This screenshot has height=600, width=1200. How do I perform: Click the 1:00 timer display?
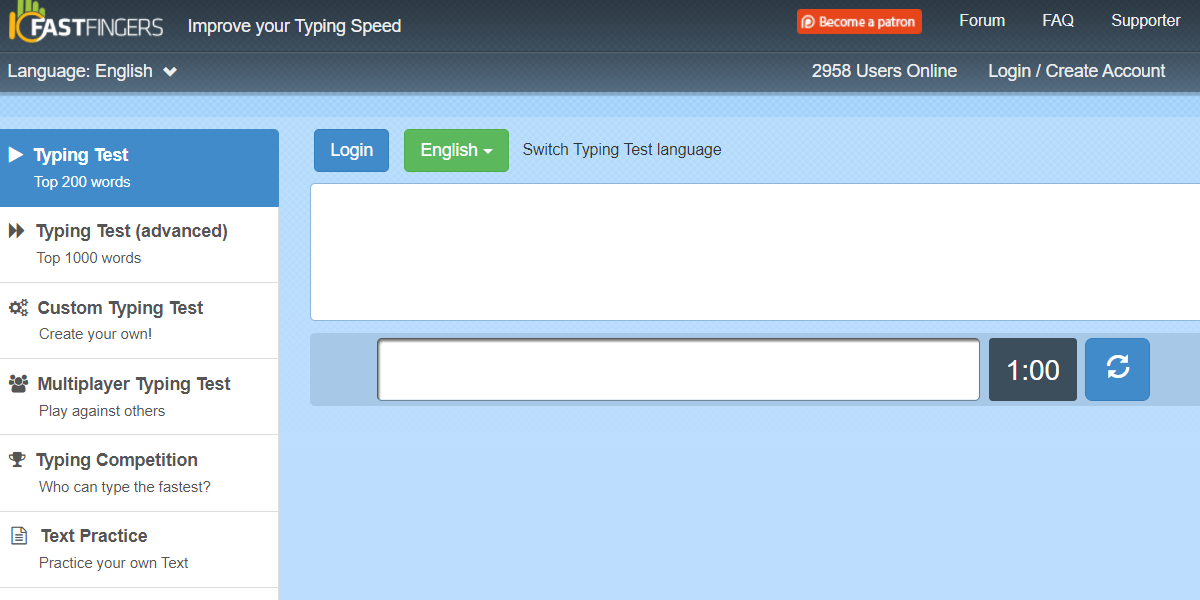(x=1032, y=369)
